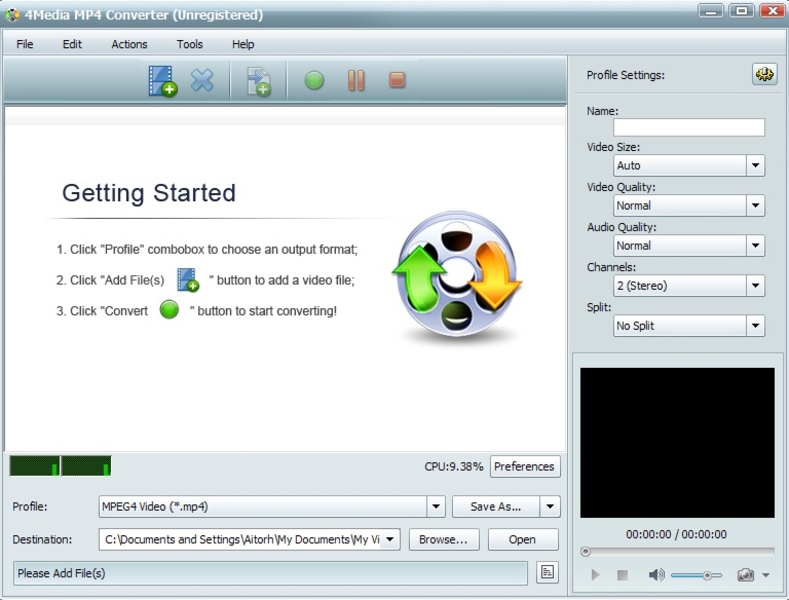Mute the preview speaker icon
The height and width of the screenshot is (600, 789).
coord(656,575)
